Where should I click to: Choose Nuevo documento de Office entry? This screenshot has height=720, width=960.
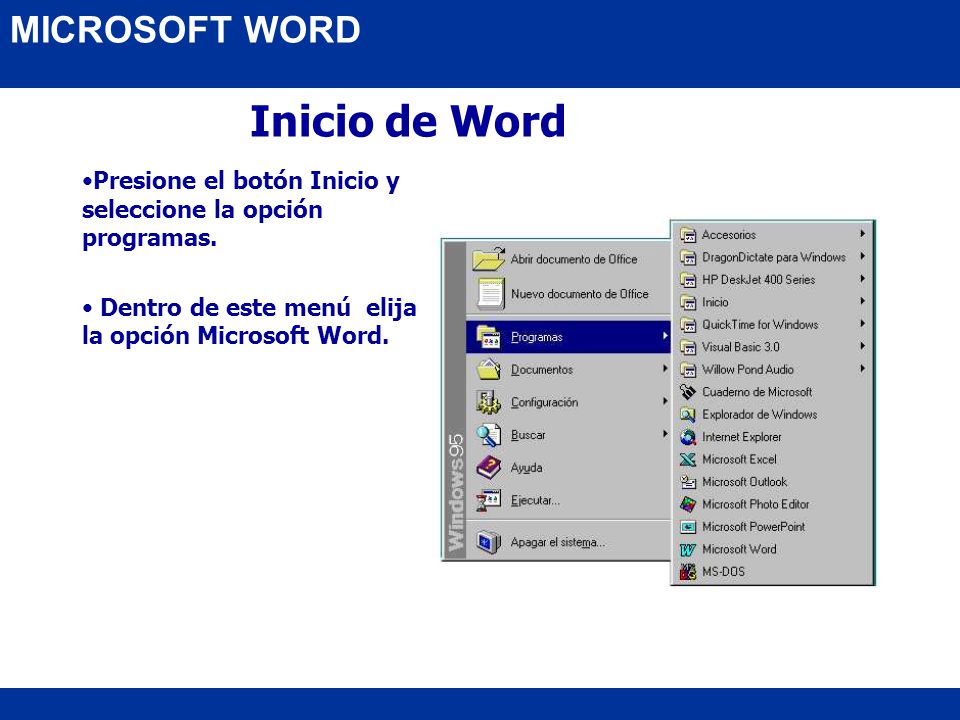[569, 294]
